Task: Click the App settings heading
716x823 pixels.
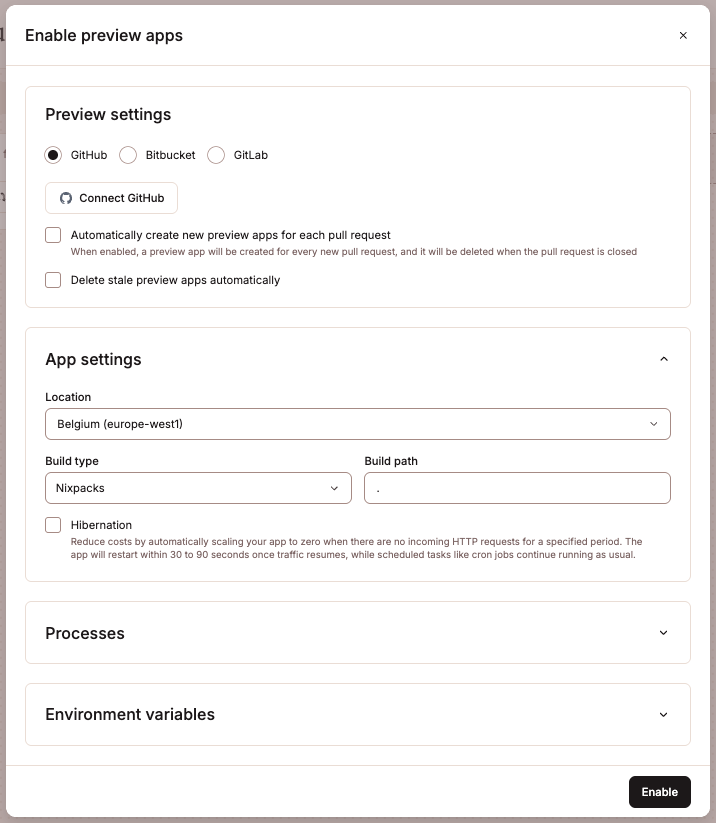Action: [93, 359]
